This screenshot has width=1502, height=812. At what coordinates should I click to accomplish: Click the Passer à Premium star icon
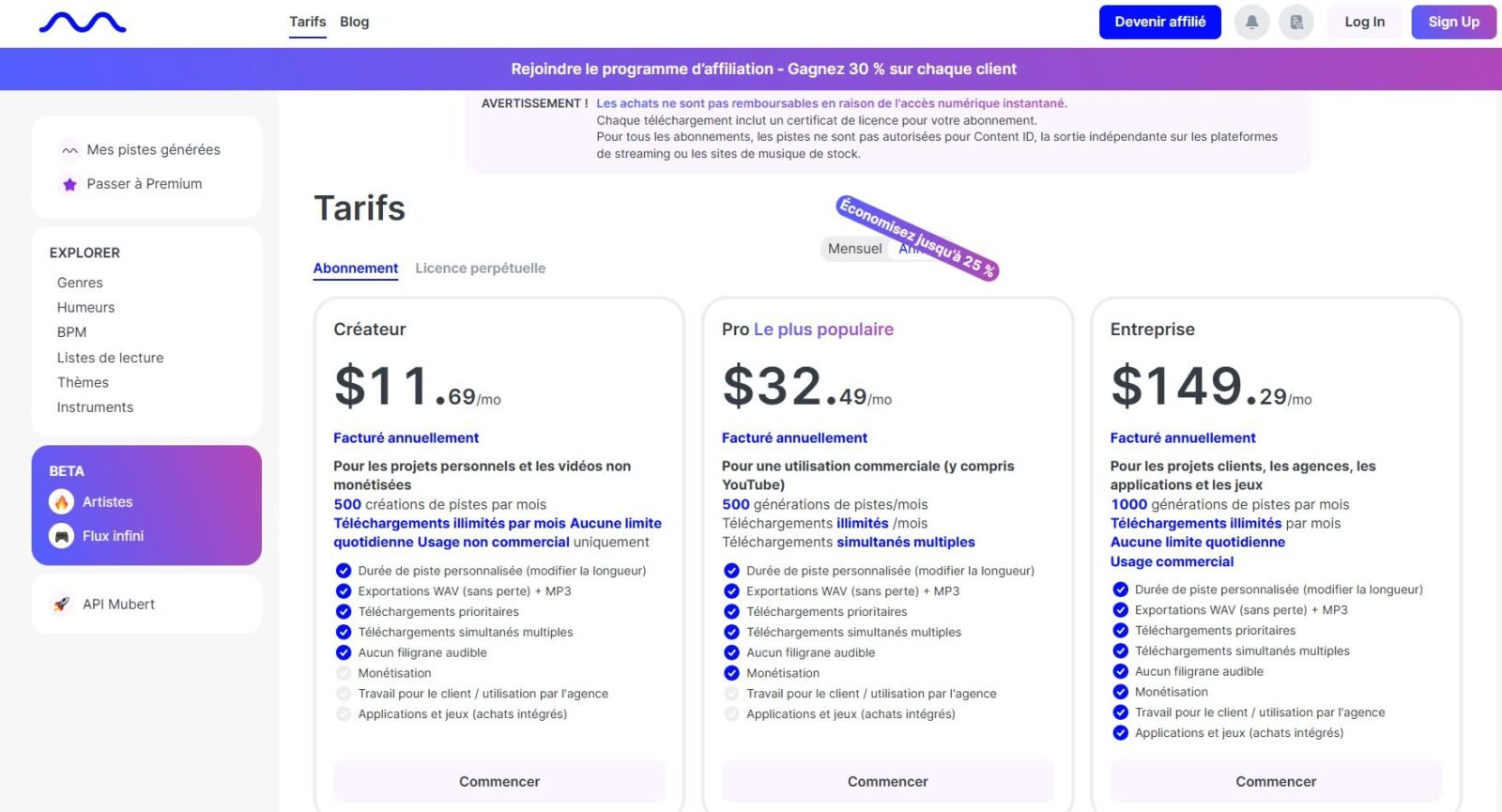click(69, 184)
